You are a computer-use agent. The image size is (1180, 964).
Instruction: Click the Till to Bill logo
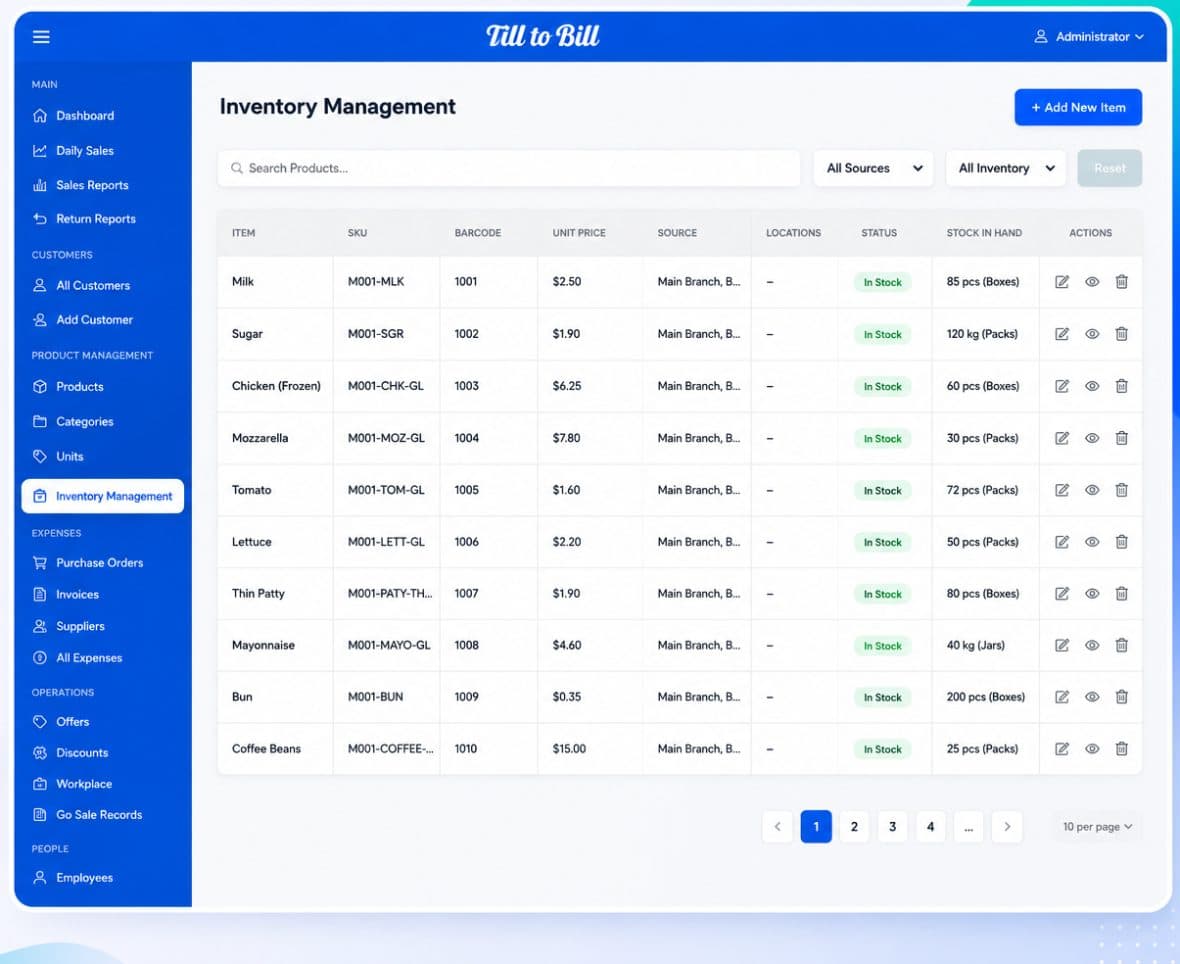coord(543,36)
